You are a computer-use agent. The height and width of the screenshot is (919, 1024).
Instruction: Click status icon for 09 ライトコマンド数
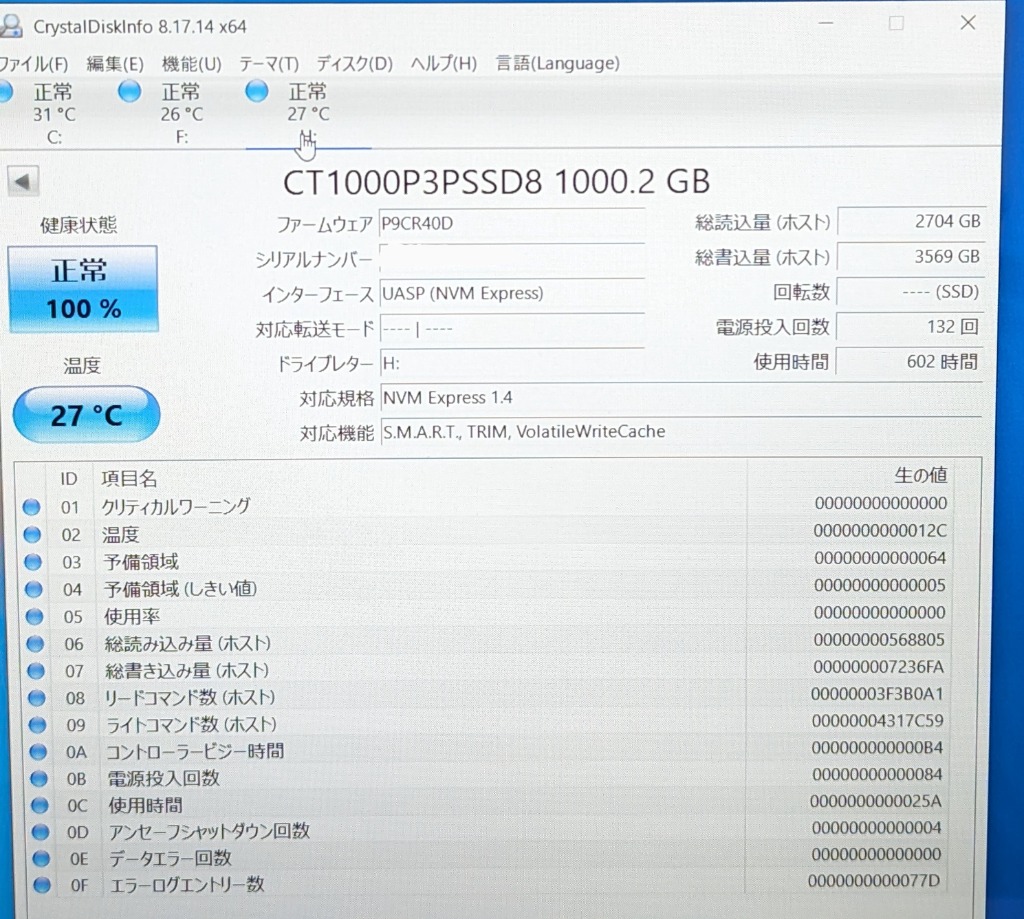click(37, 724)
